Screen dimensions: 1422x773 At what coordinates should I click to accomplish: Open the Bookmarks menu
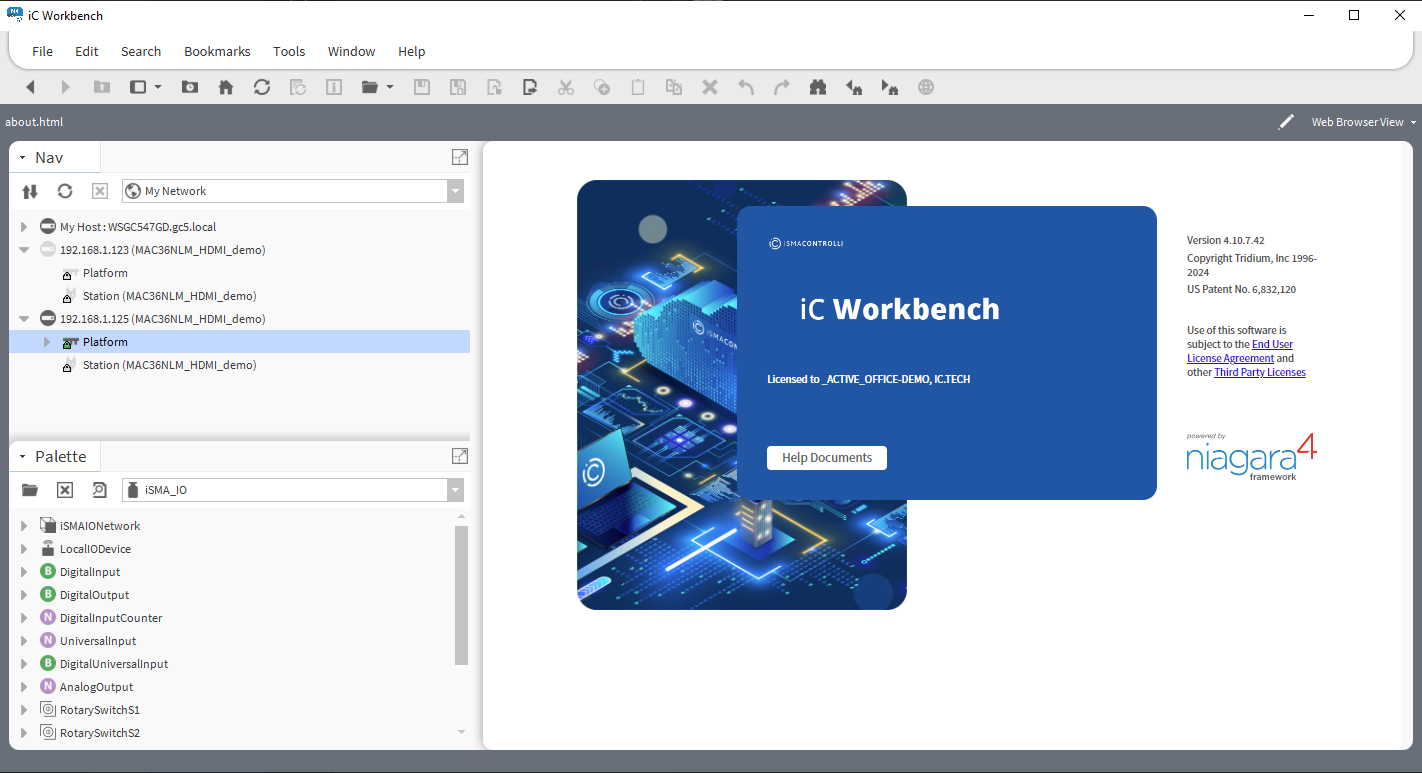tap(217, 51)
